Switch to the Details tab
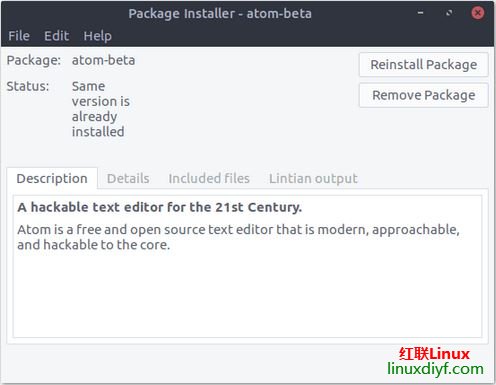This screenshot has height=385, width=496. (x=128, y=179)
